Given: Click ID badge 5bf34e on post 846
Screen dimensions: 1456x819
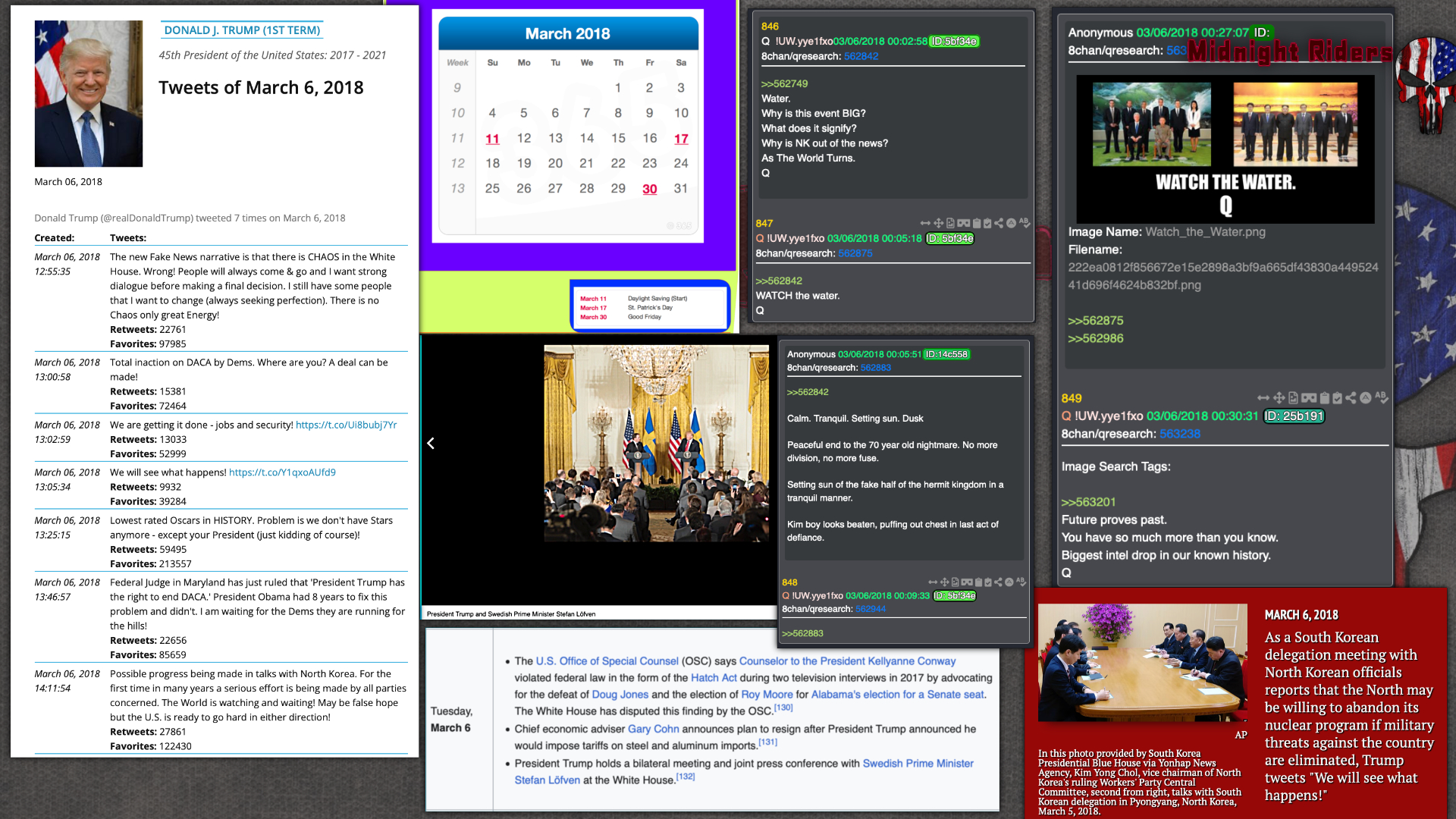Looking at the screenshot, I should point(954,42).
